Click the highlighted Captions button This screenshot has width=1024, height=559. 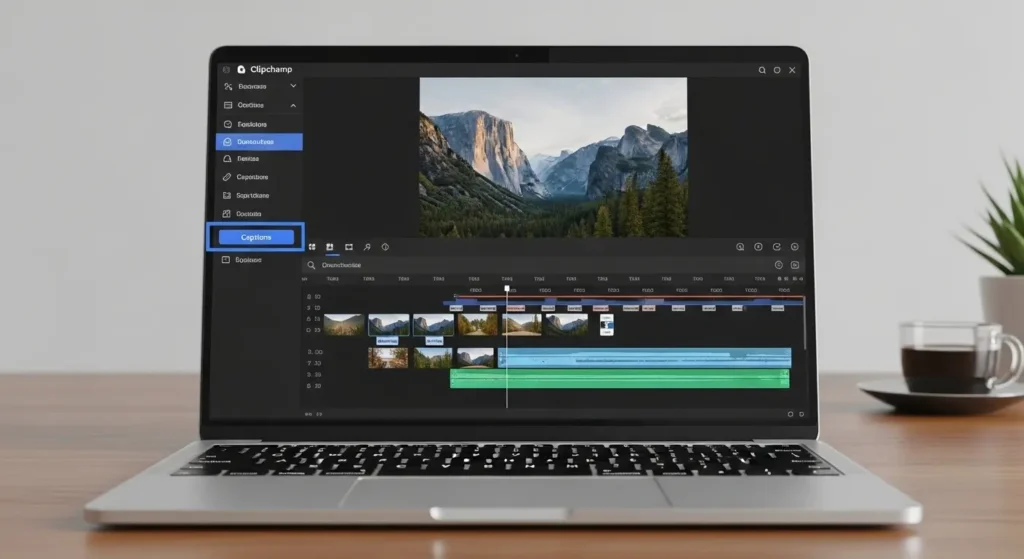coord(256,237)
